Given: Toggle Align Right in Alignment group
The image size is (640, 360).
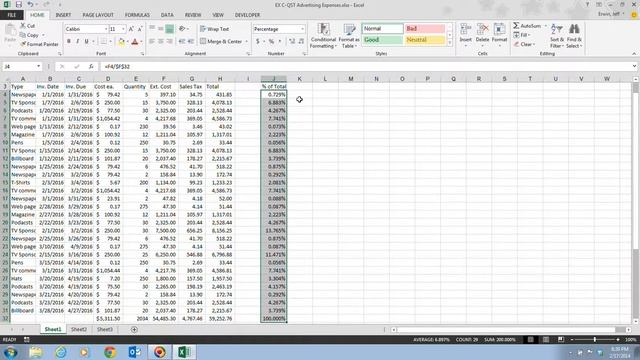Looking at the screenshot, I should (x=169, y=42).
